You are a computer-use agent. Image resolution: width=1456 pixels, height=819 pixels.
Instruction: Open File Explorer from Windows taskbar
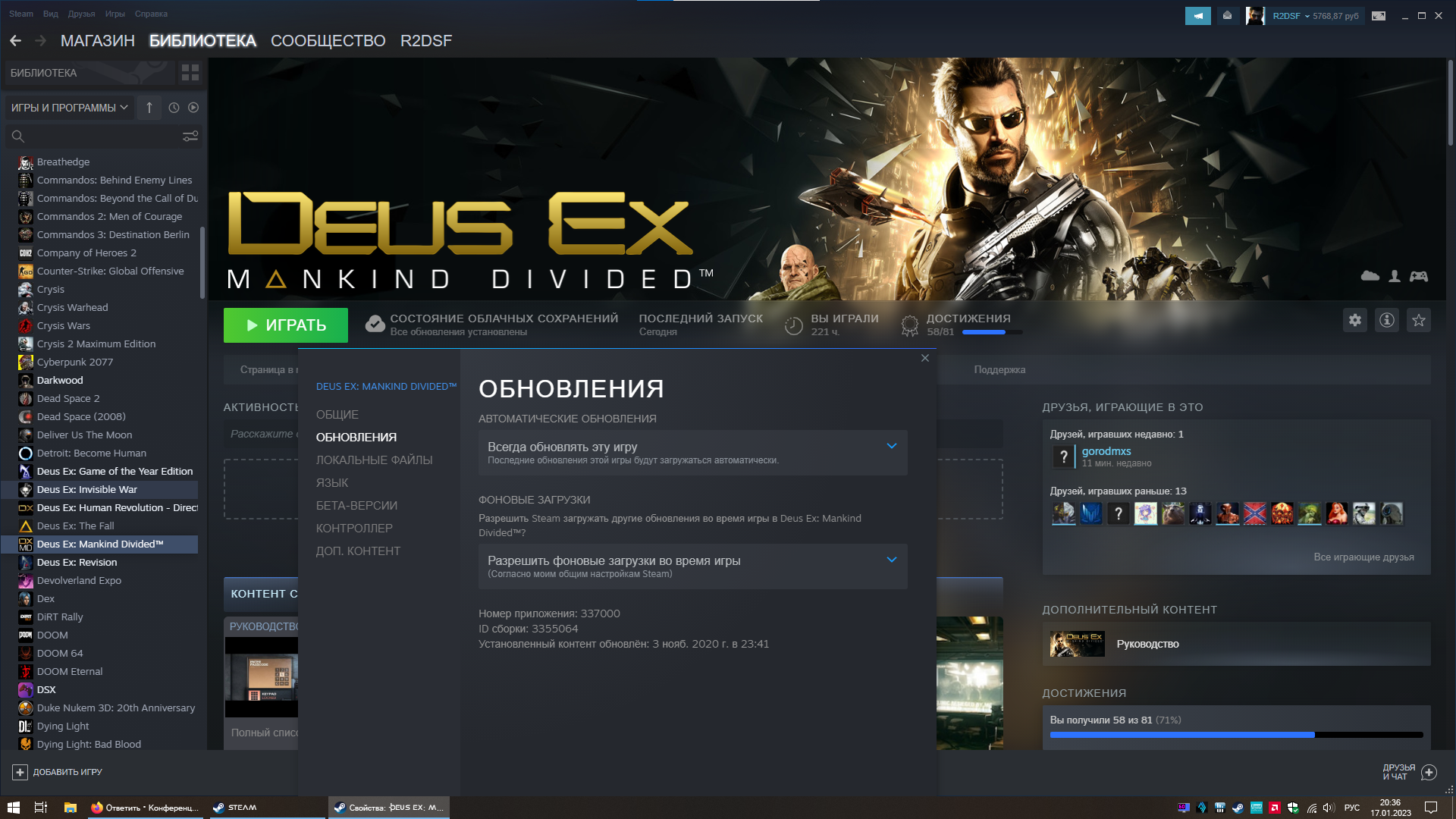tap(70, 808)
